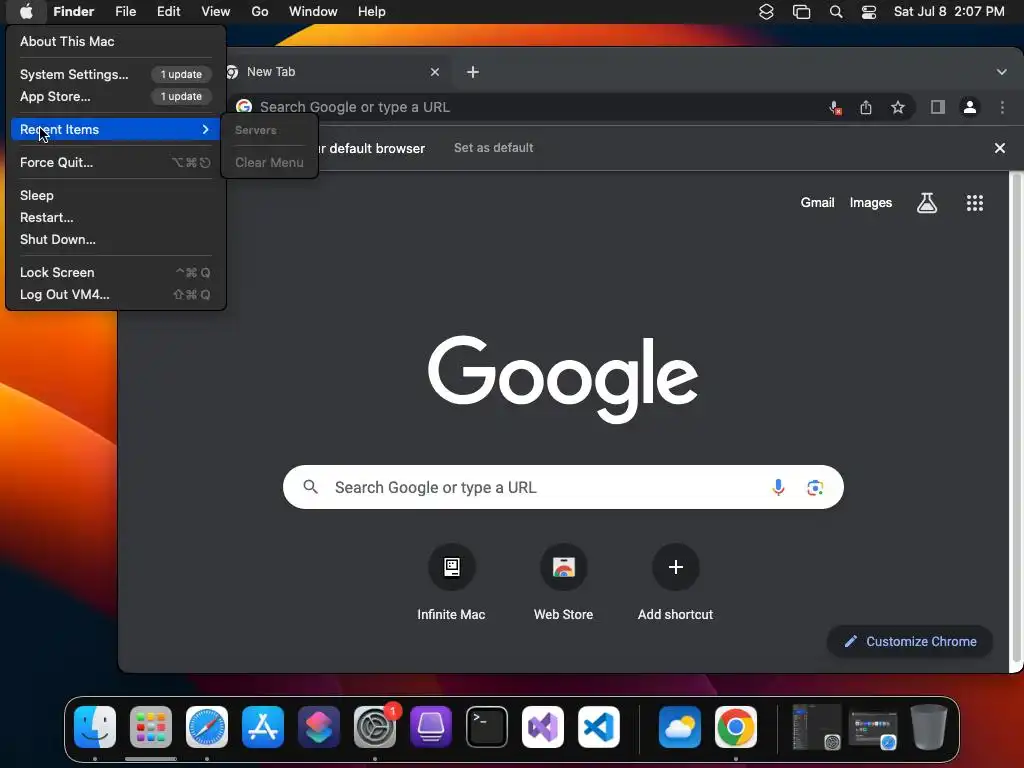Expand Recent Items submenu
The width and height of the screenshot is (1024, 768).
(115, 129)
